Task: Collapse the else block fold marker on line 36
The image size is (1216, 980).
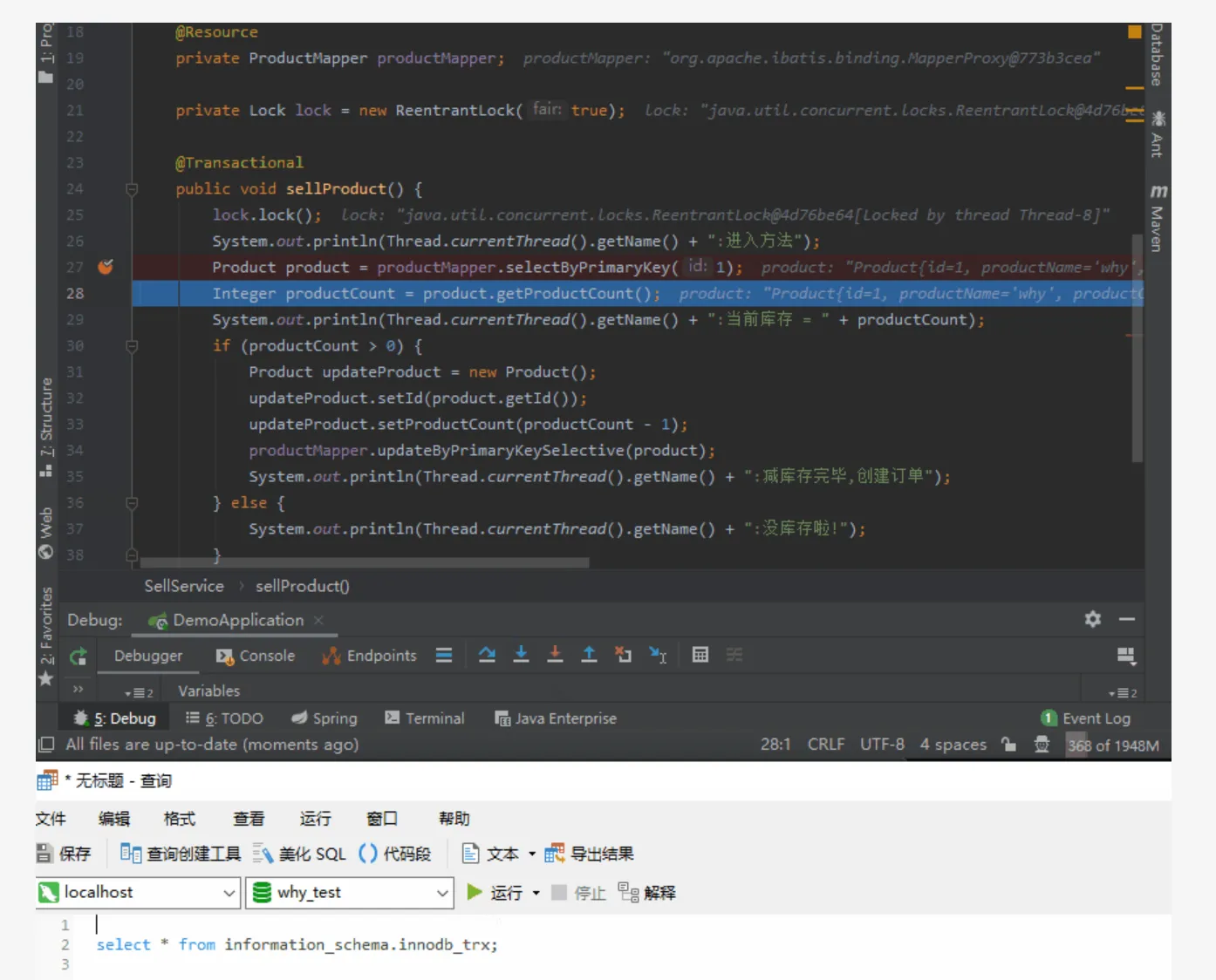Action: [132, 503]
